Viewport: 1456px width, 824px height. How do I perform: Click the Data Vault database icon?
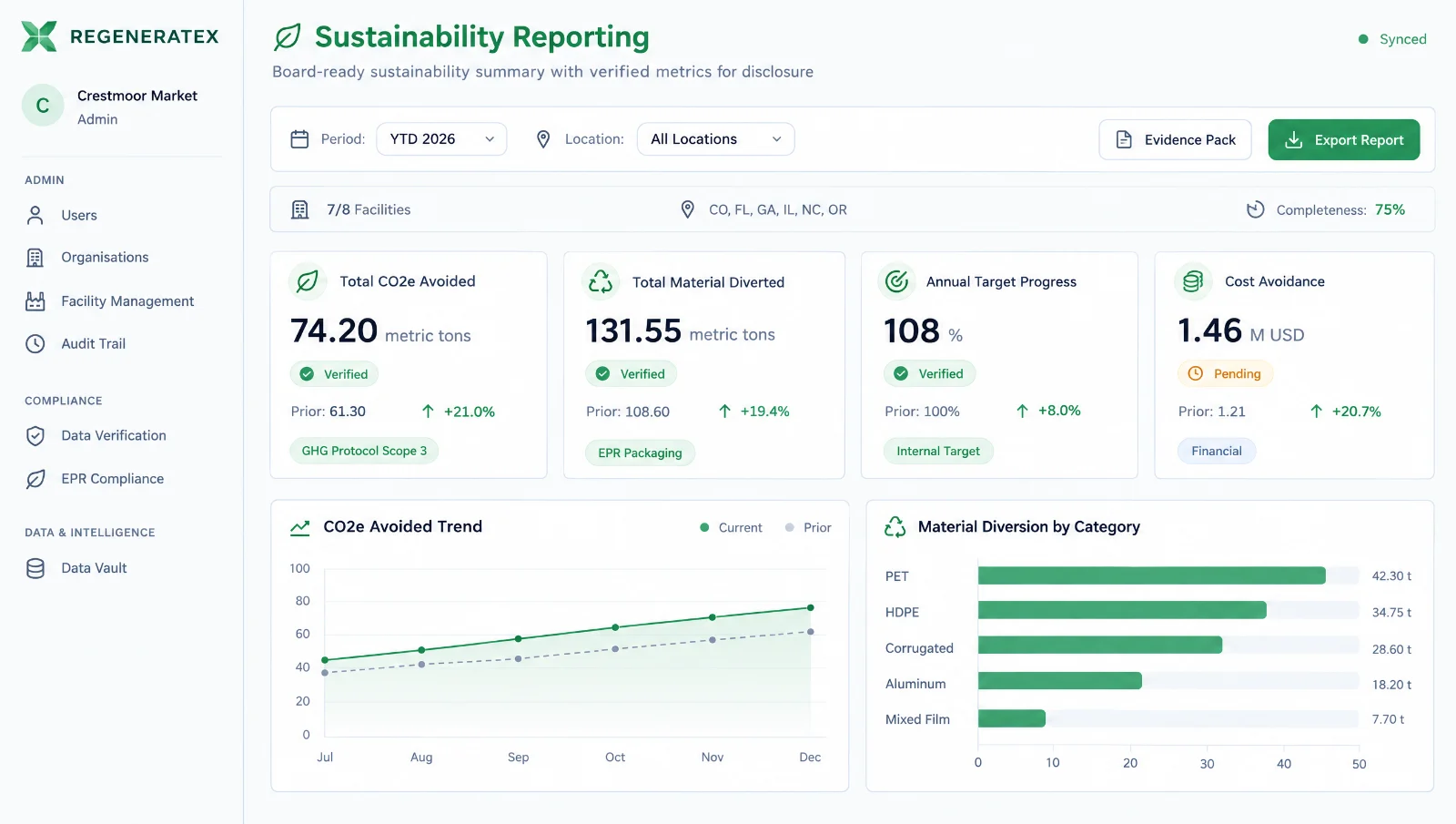point(35,568)
